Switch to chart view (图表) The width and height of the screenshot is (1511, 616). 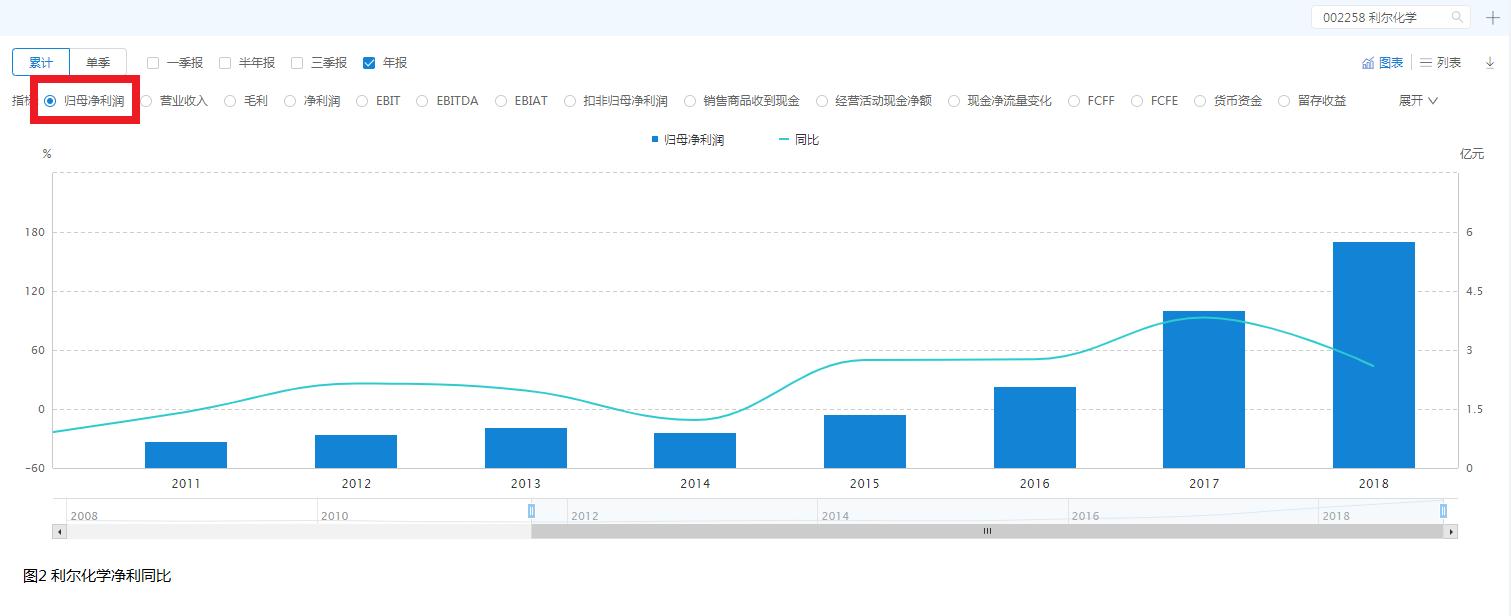point(1382,63)
